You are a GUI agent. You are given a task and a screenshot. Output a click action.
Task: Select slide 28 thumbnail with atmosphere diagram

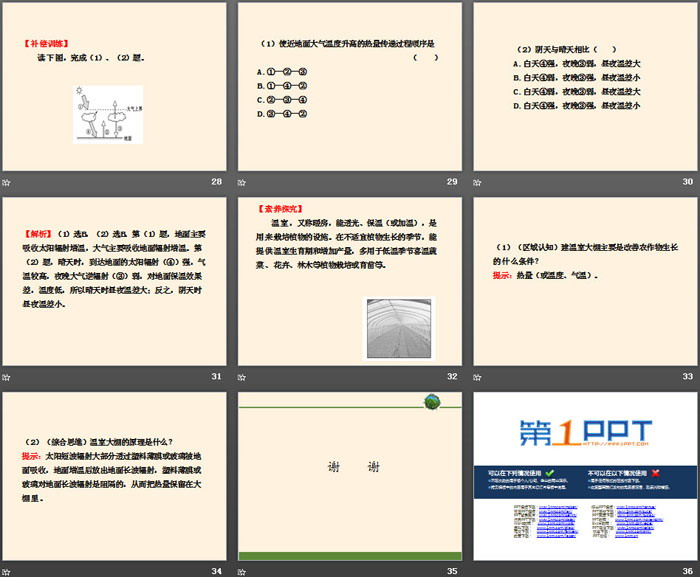tap(114, 87)
